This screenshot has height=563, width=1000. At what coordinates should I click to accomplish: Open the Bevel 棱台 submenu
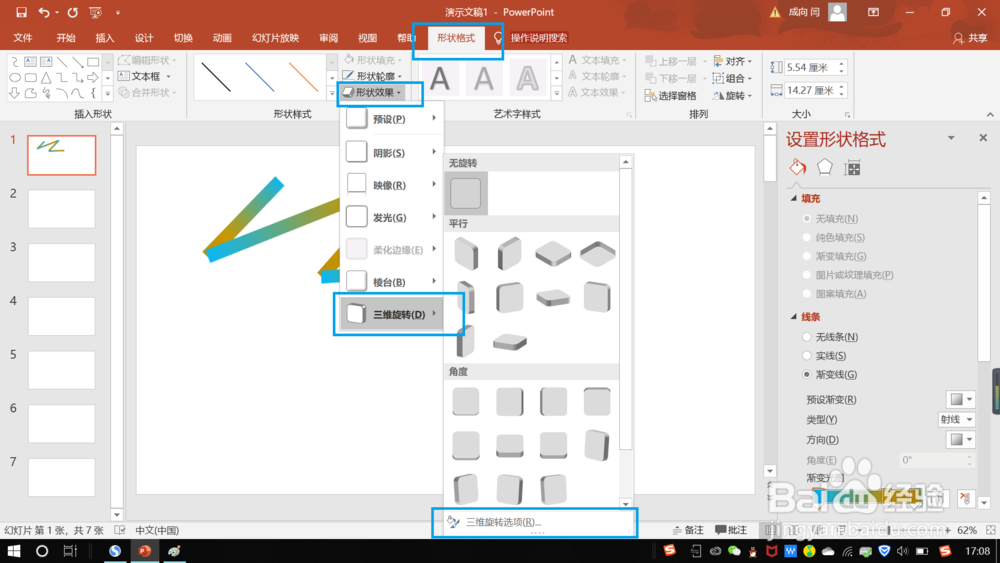click(392, 282)
